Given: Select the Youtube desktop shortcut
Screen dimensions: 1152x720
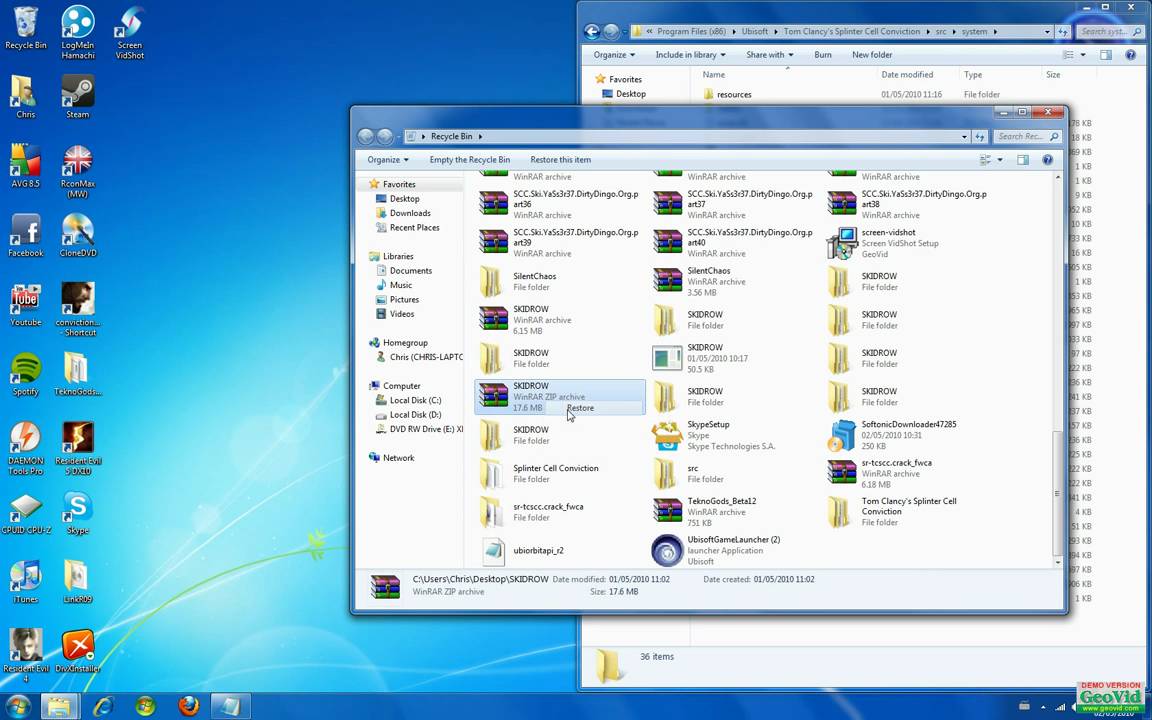Looking at the screenshot, I should click(x=25, y=304).
